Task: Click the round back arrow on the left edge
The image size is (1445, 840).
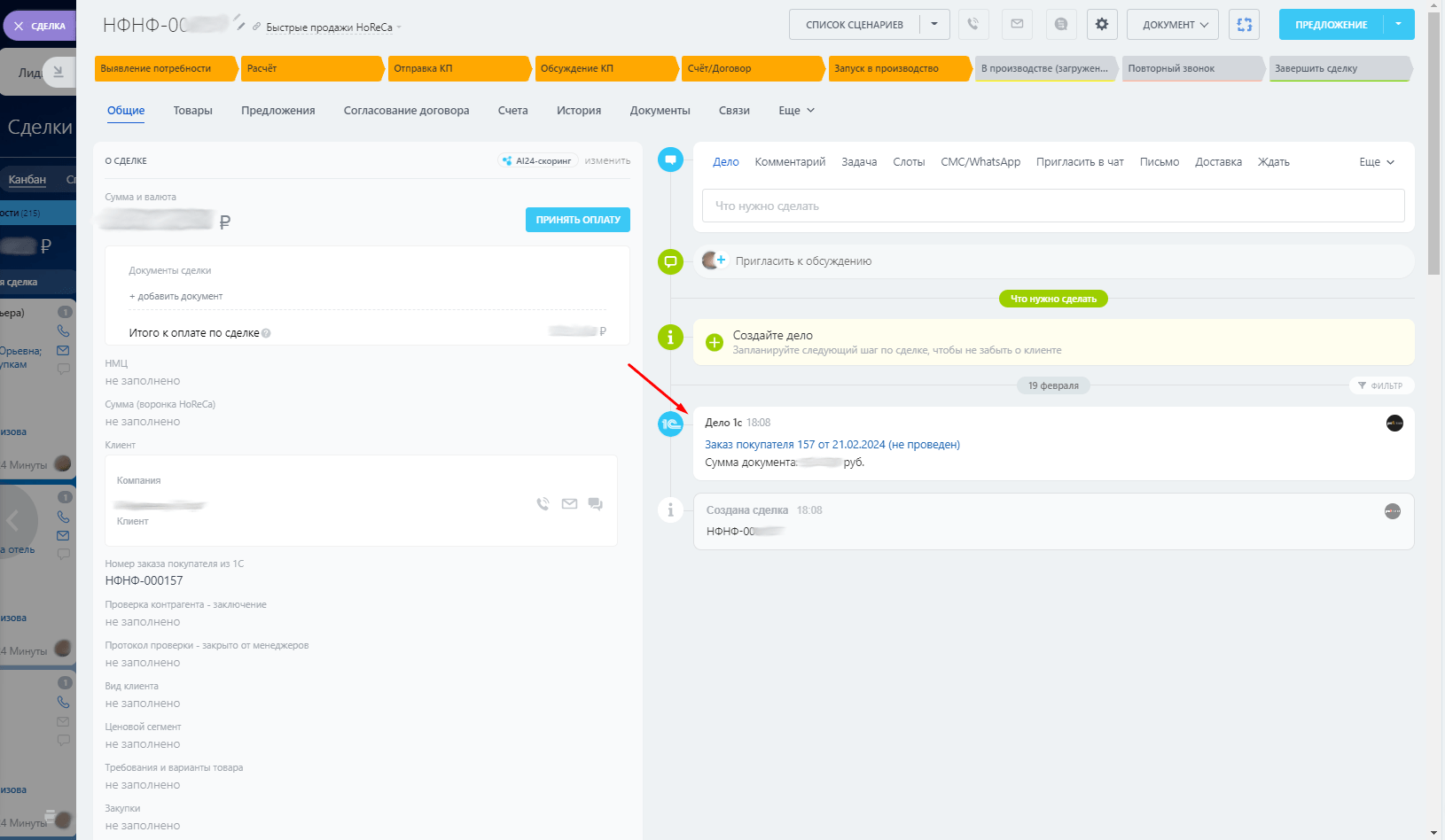Action: tap(13, 520)
